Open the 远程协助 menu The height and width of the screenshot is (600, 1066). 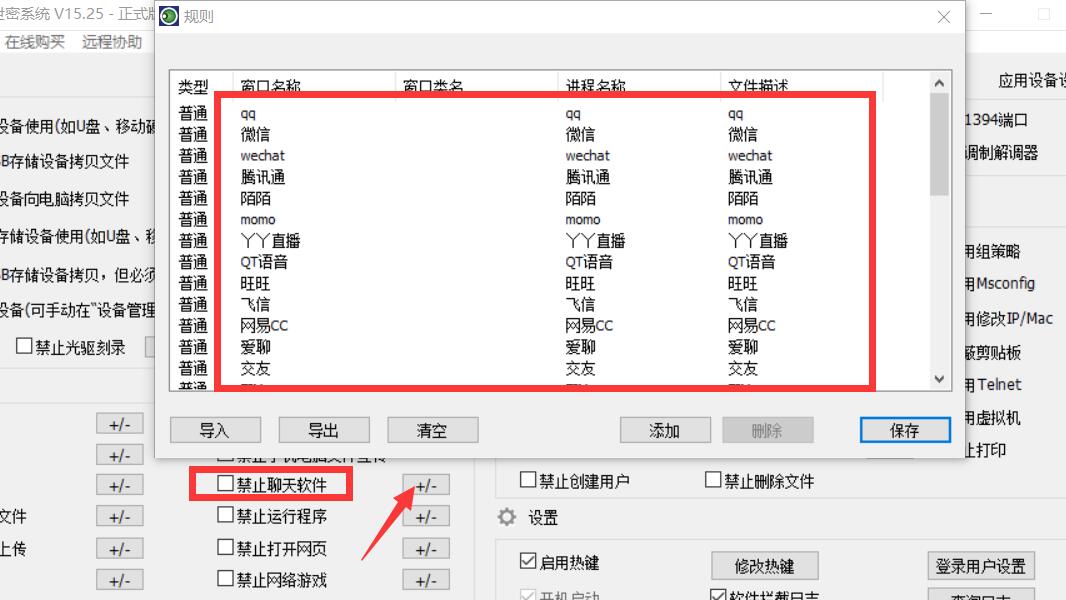point(112,42)
